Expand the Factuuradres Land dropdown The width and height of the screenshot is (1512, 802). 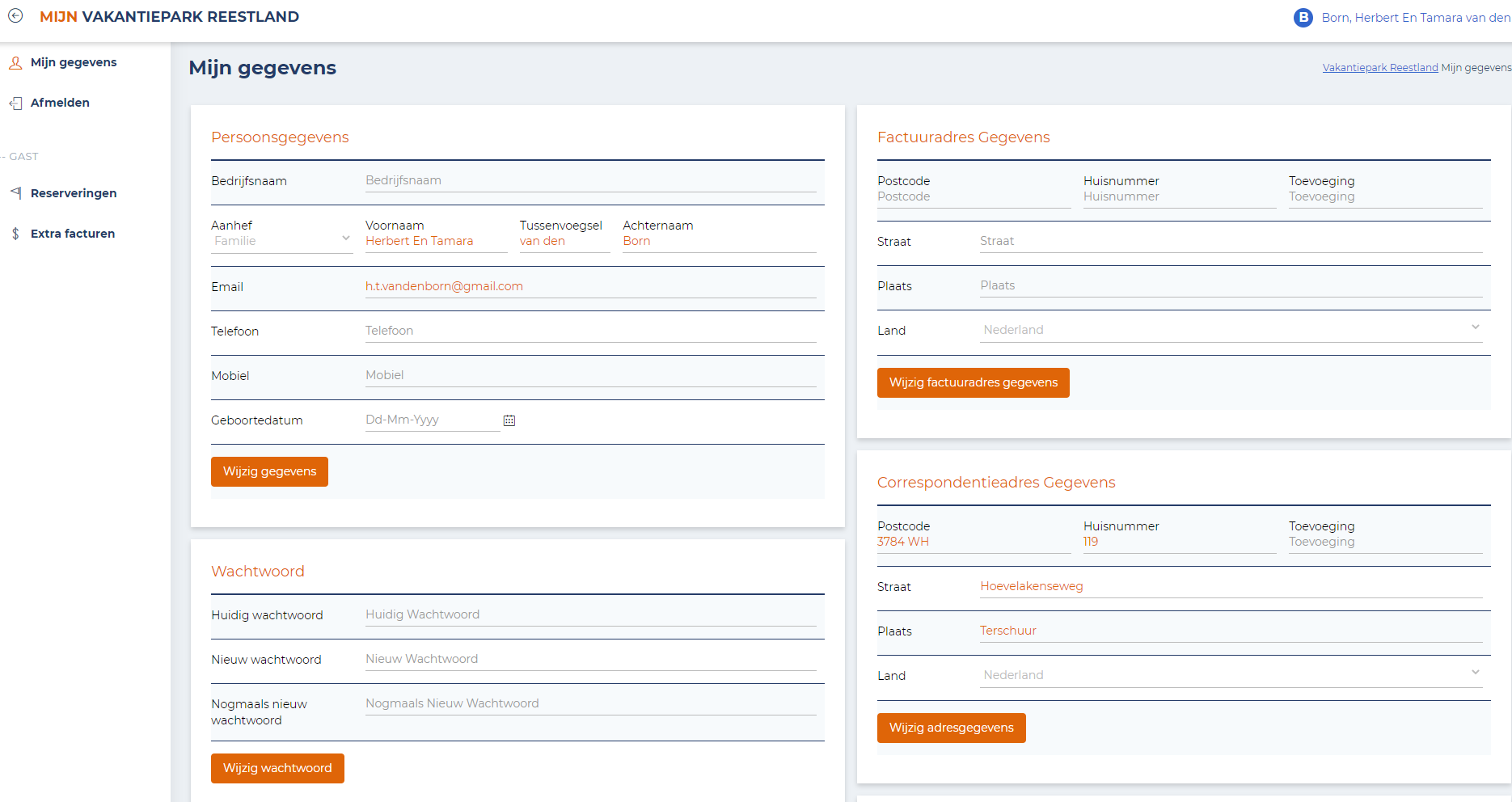pos(1231,330)
